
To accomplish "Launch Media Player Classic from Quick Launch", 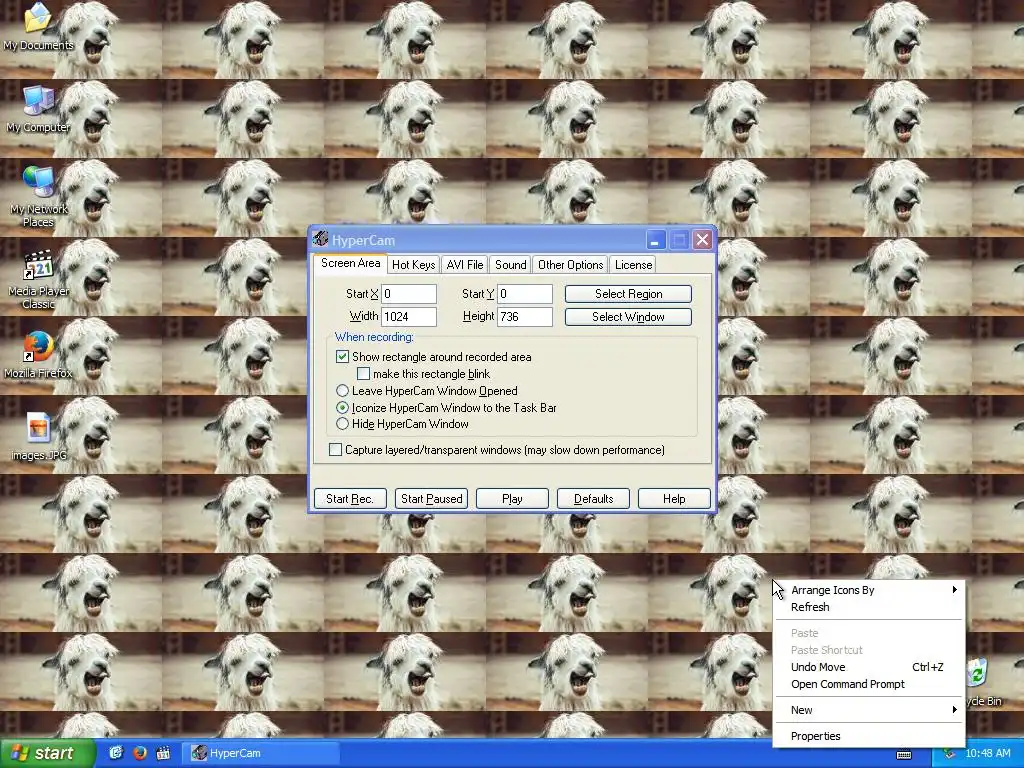I will coord(163,753).
